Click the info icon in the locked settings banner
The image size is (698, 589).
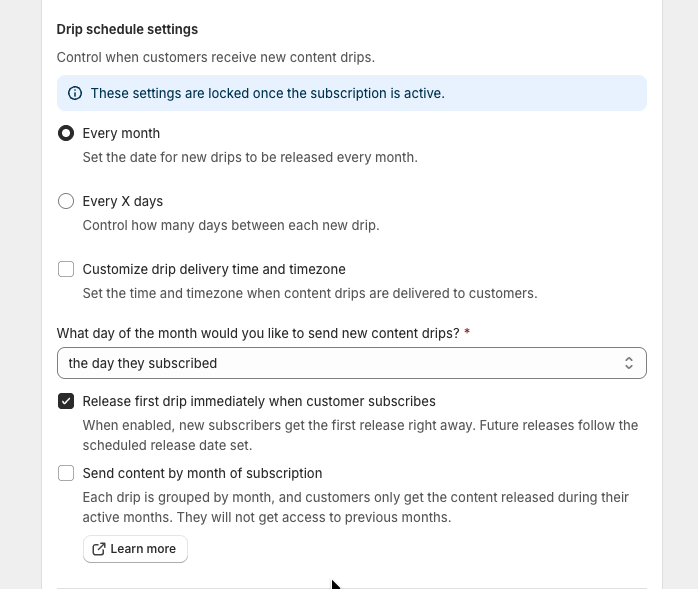click(x=74, y=93)
